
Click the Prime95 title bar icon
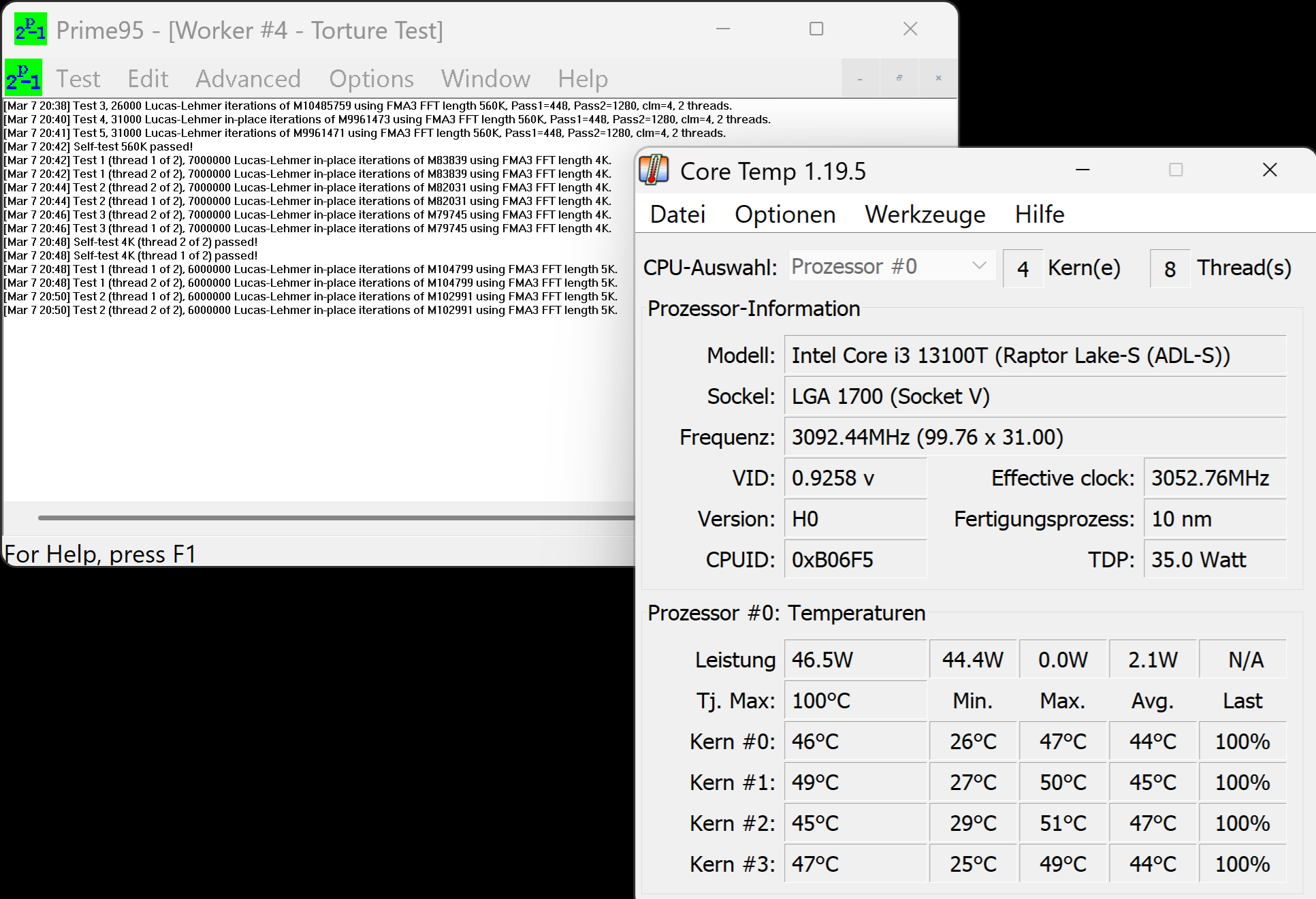[31, 29]
